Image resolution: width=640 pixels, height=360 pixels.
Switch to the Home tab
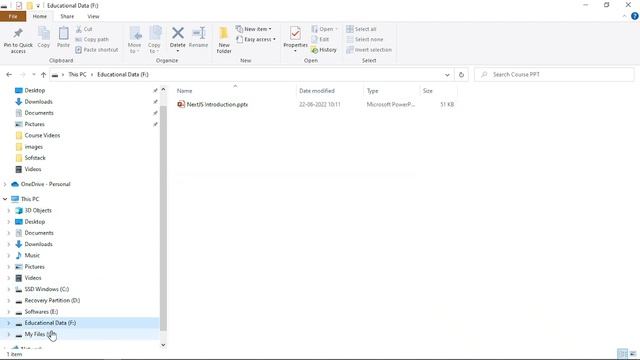40,16
